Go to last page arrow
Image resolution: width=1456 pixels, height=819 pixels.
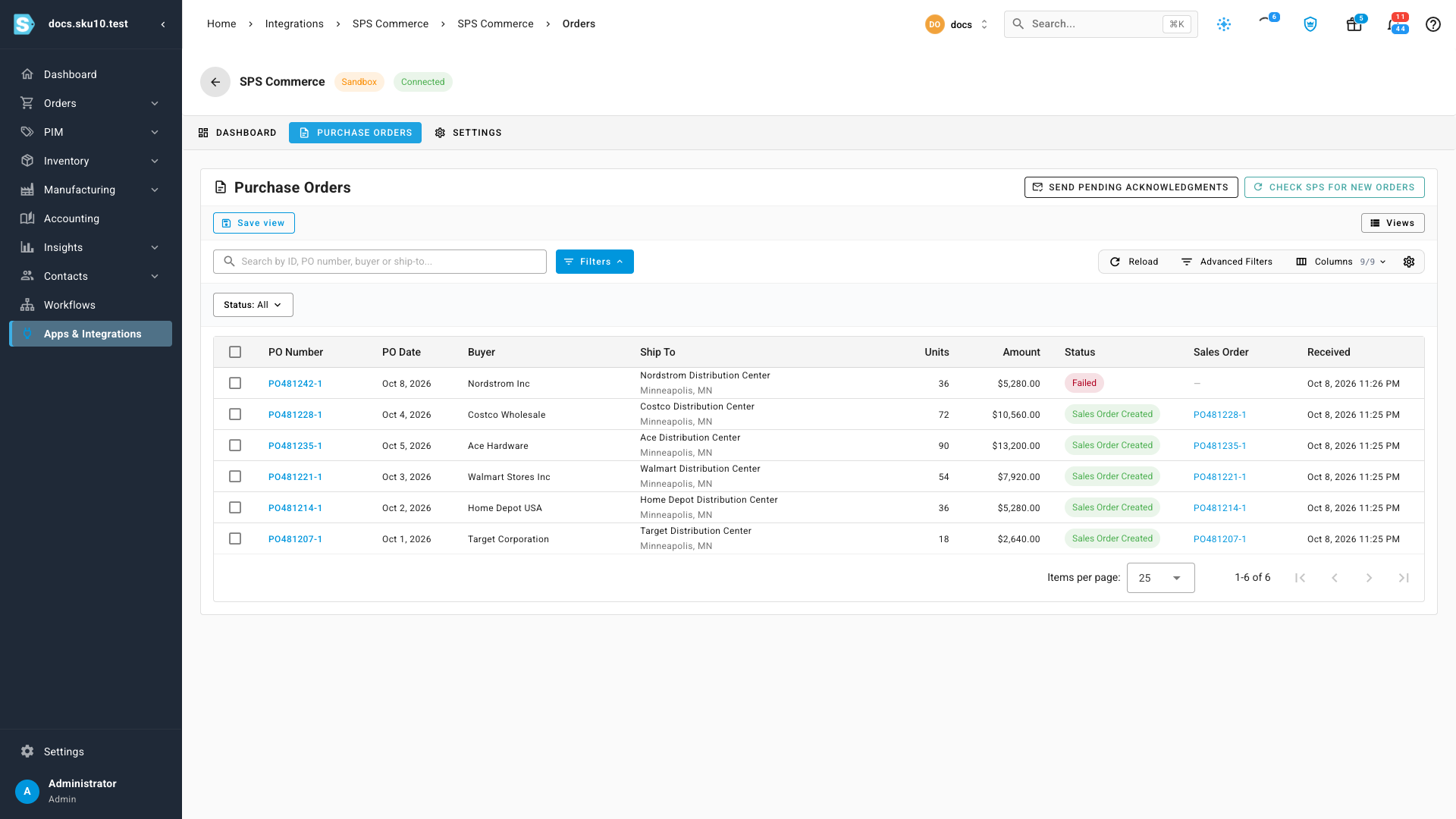(1404, 578)
